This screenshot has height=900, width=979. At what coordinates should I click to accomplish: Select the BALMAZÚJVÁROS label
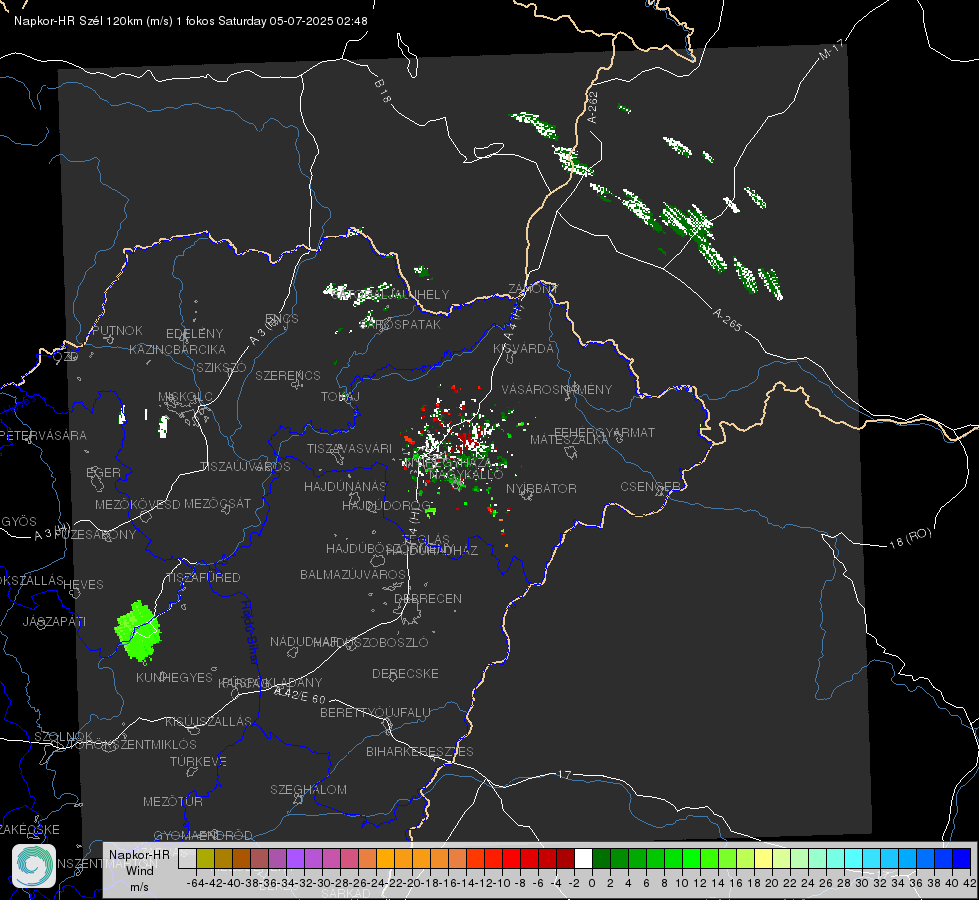353,574
